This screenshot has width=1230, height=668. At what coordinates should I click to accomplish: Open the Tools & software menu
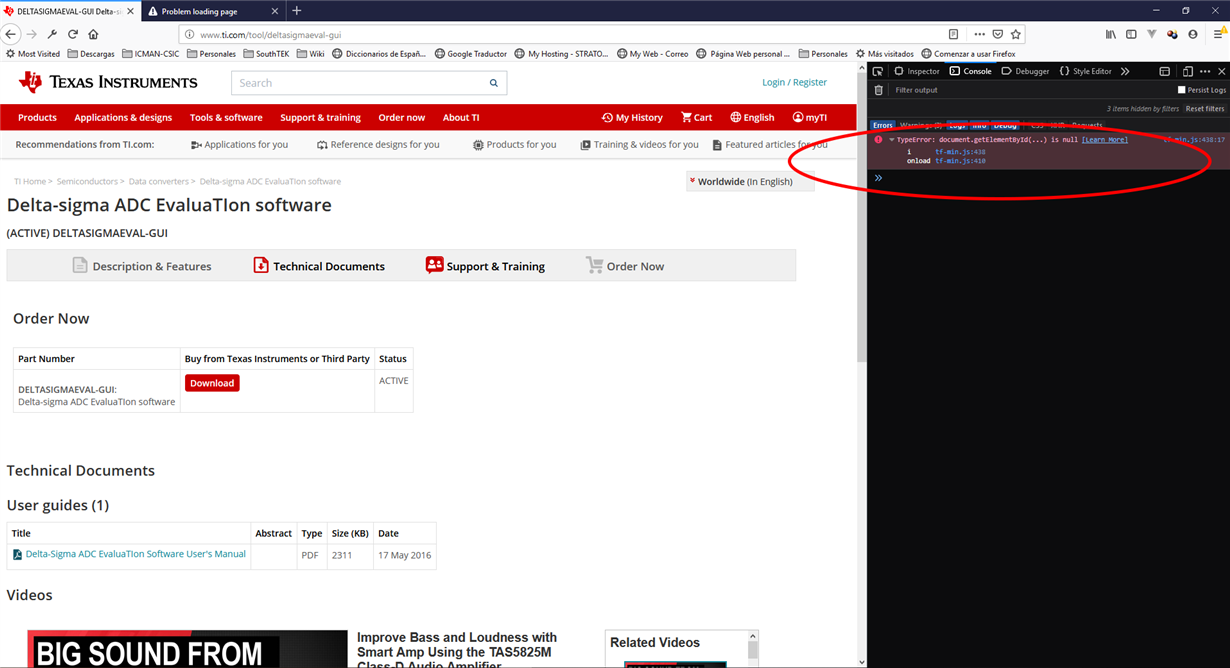point(226,117)
